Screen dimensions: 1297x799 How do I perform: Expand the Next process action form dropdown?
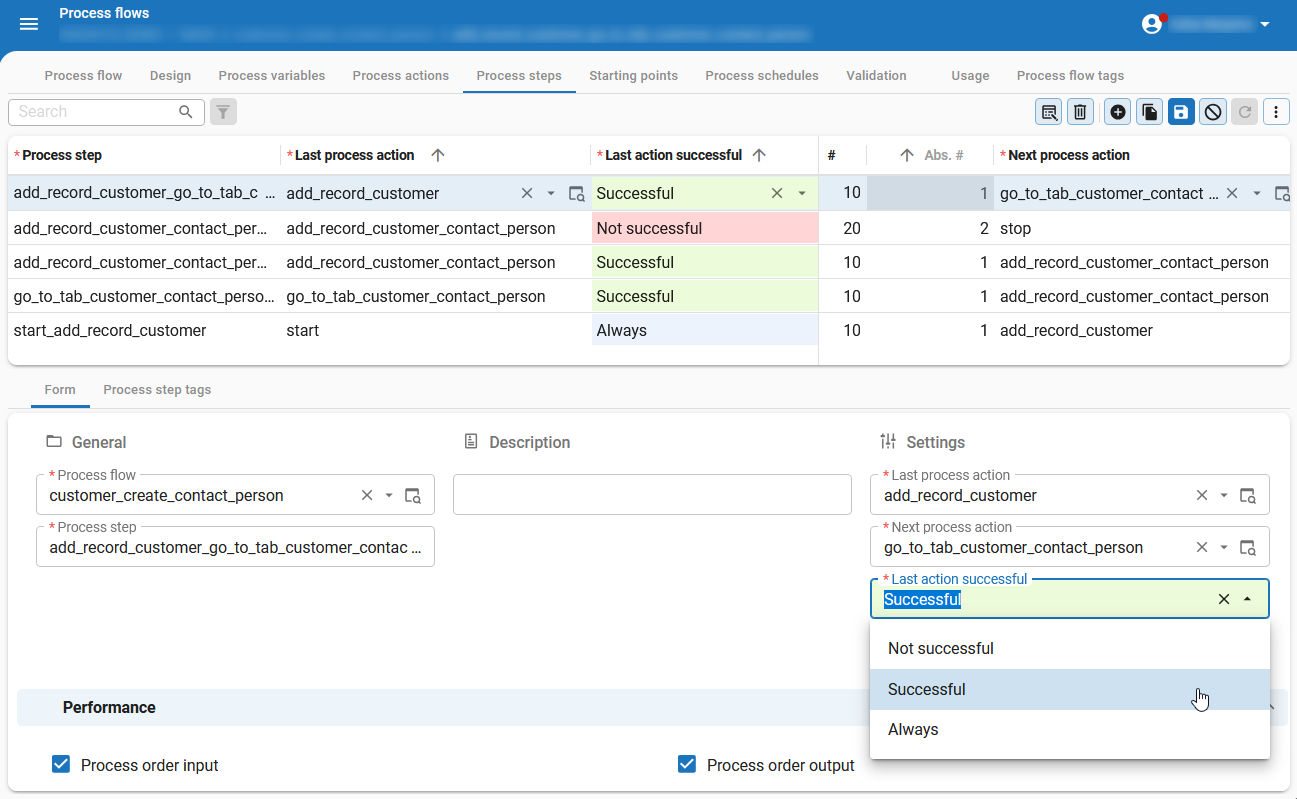click(1224, 548)
